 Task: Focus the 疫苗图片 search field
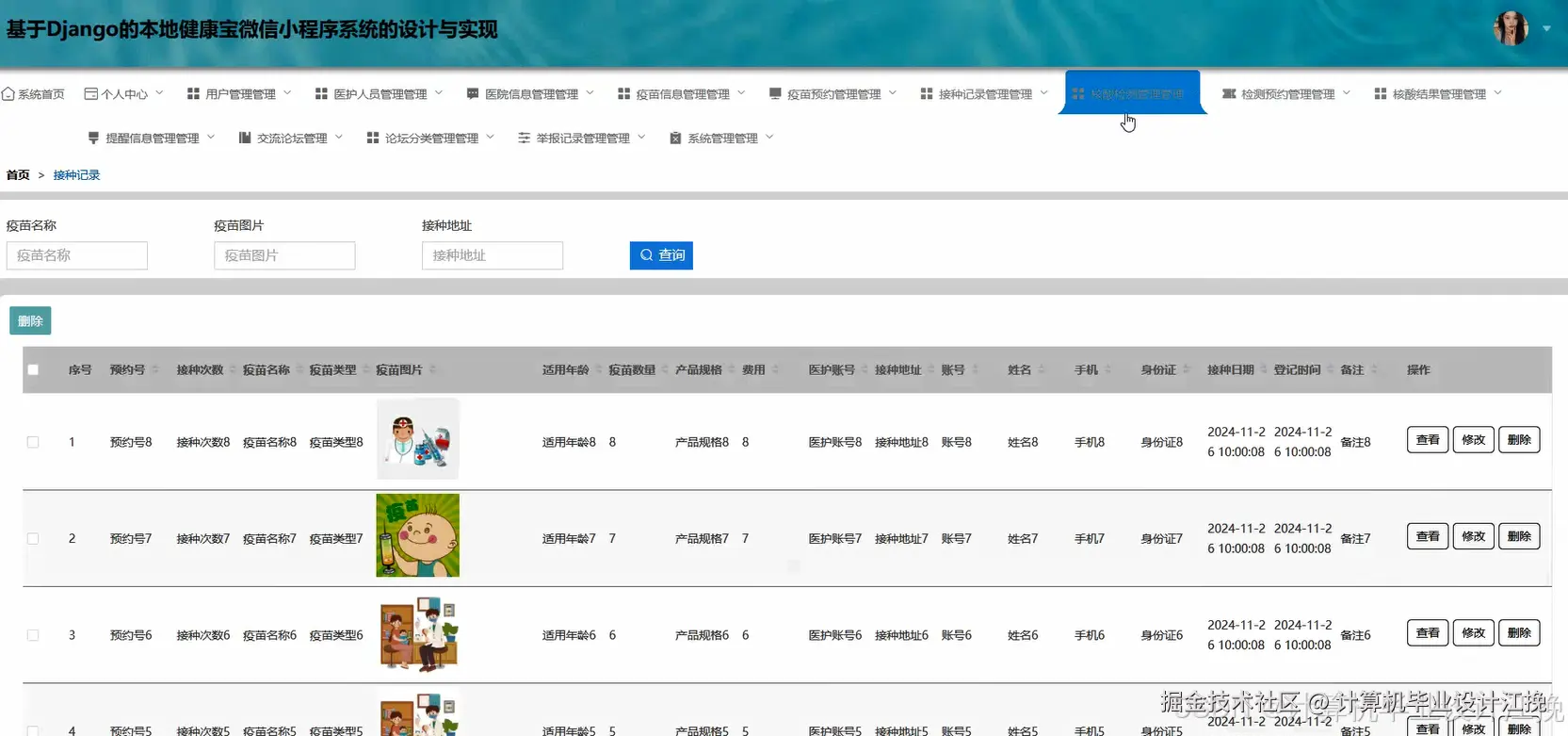pos(284,255)
